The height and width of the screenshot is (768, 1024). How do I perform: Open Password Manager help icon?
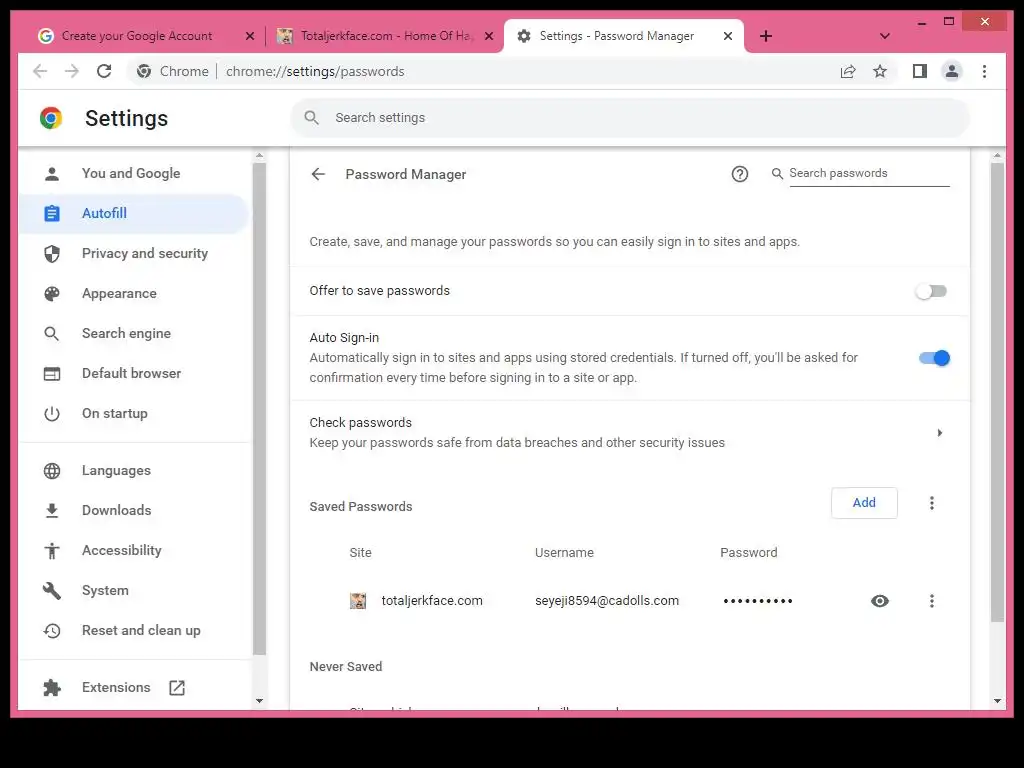pos(739,174)
